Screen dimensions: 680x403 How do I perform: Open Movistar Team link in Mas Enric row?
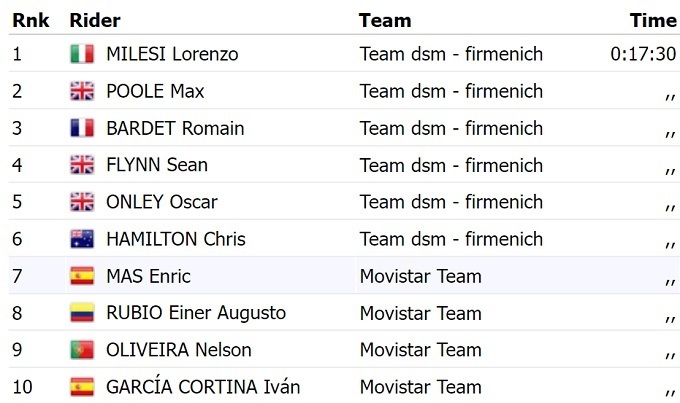(x=420, y=276)
